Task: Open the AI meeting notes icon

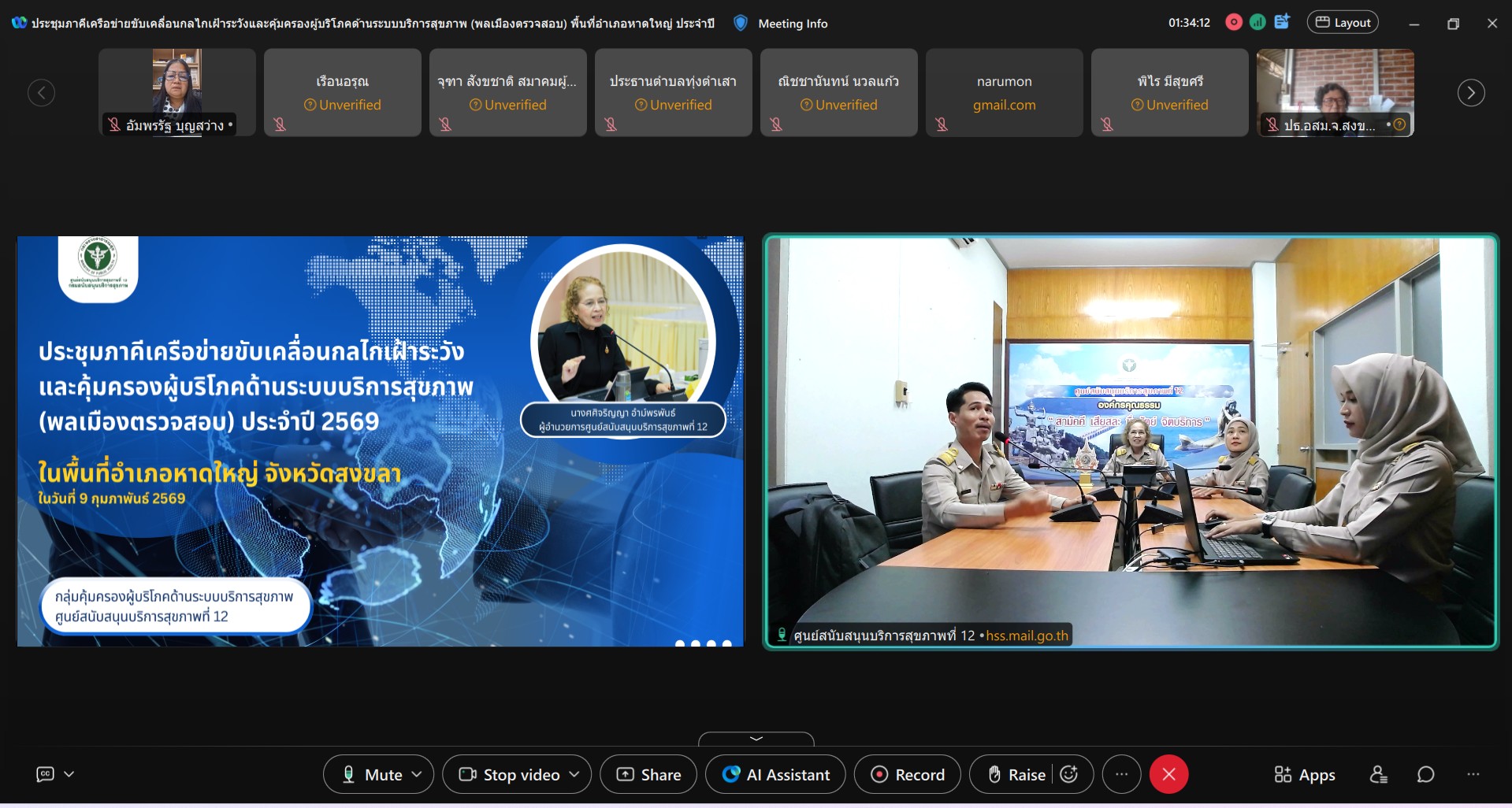Action: pyautogui.click(x=1282, y=22)
